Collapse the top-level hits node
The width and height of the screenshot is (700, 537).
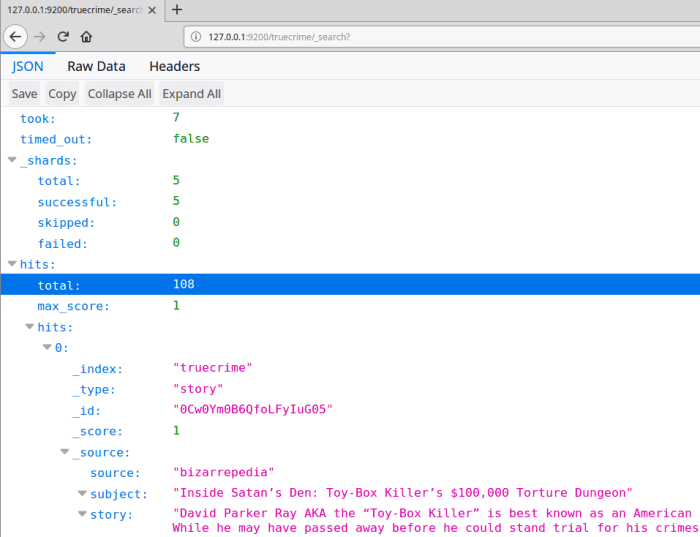coord(12,264)
